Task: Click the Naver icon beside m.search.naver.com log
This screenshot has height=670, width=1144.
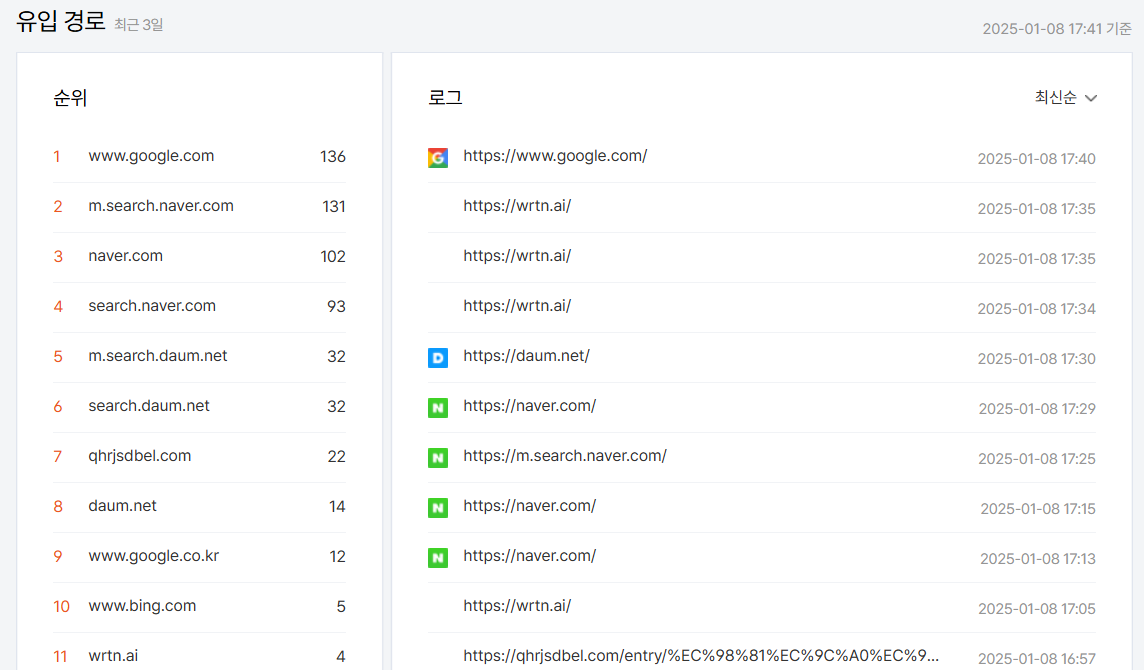Action: pos(438,458)
